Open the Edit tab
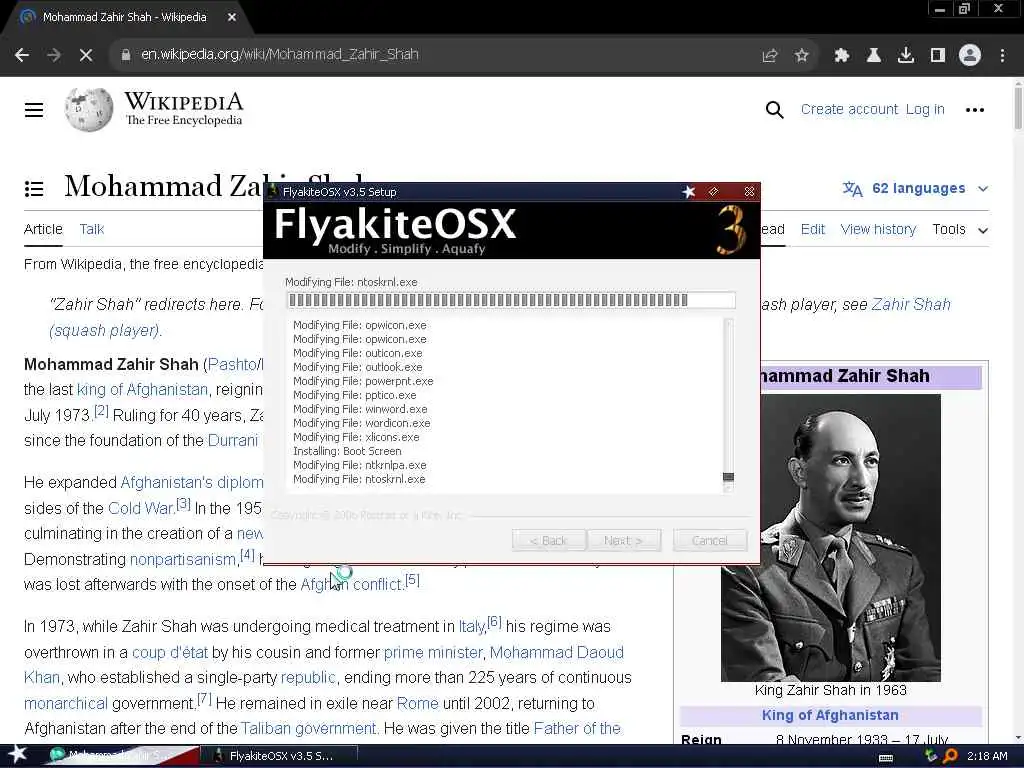Viewport: 1024px width, 768px height. pyautogui.click(x=812, y=229)
